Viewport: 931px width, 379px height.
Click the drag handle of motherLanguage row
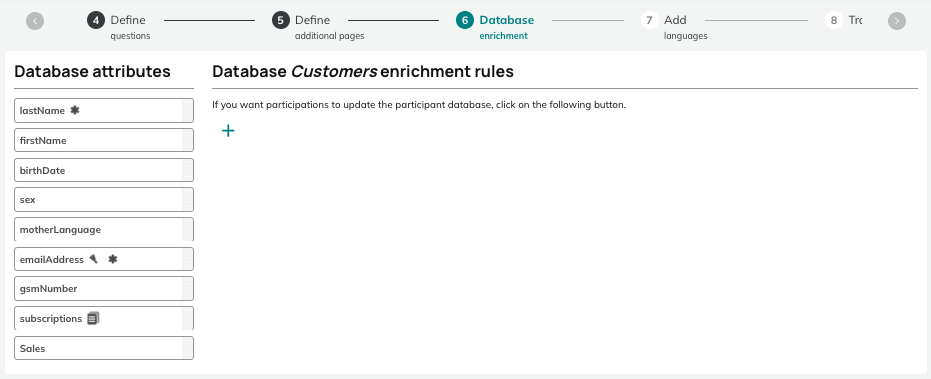187,229
